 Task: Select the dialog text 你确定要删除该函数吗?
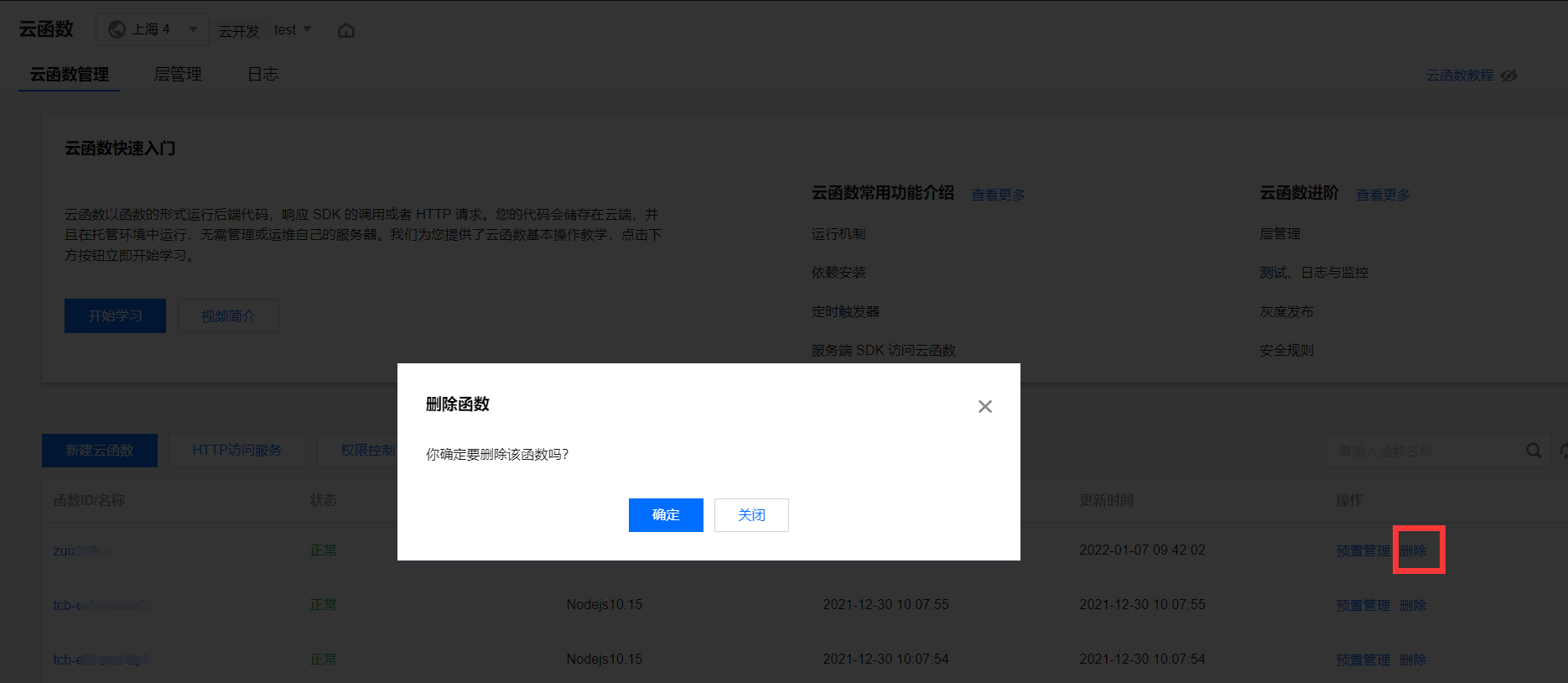click(497, 454)
